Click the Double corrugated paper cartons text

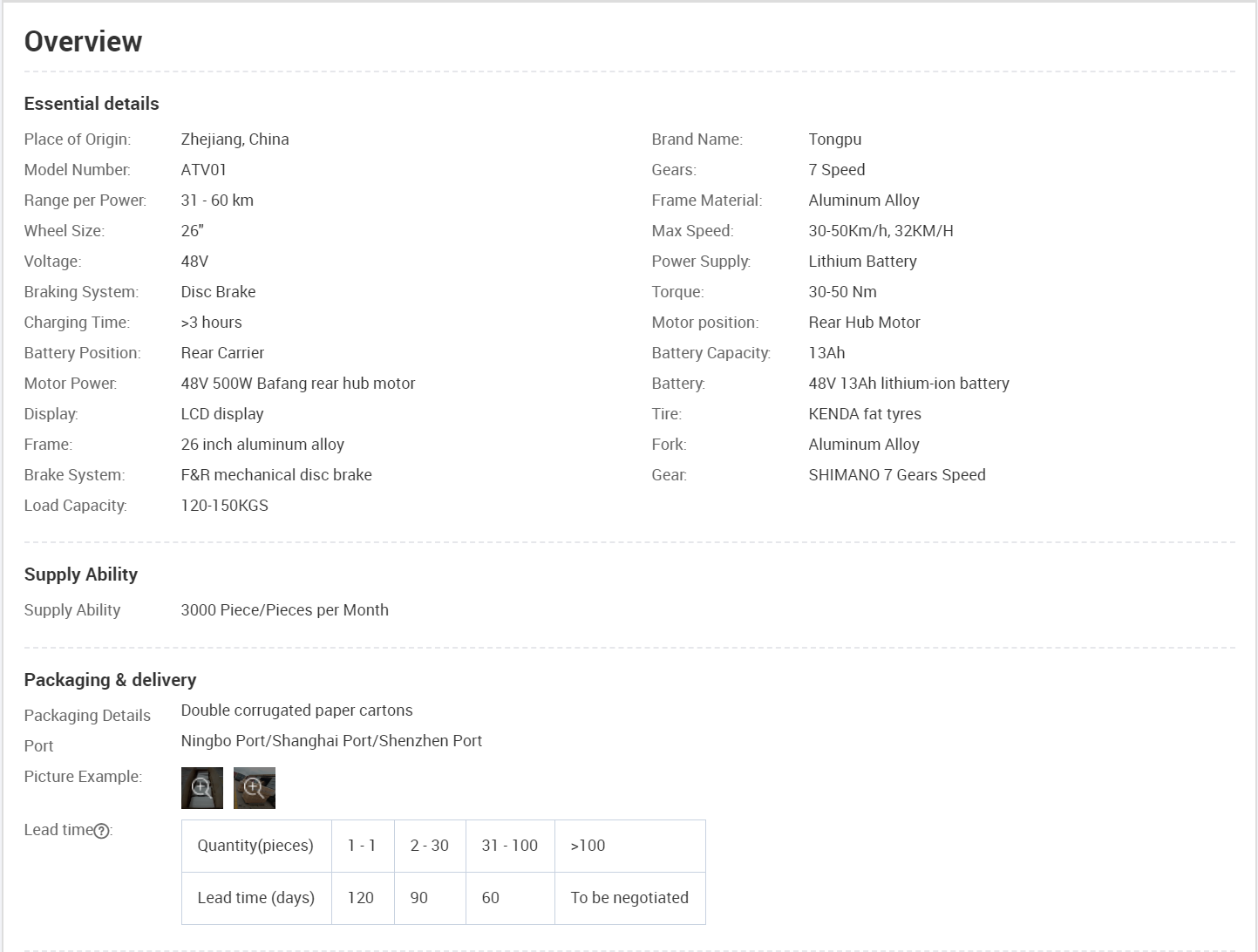click(x=296, y=711)
